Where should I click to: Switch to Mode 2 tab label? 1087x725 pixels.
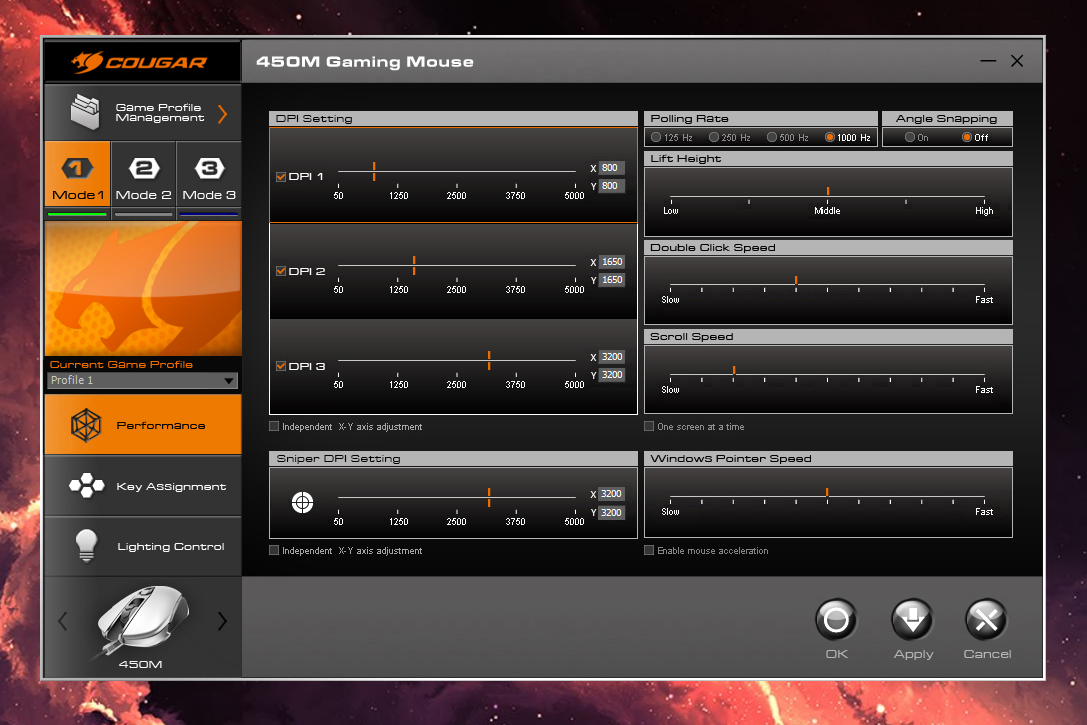144,195
